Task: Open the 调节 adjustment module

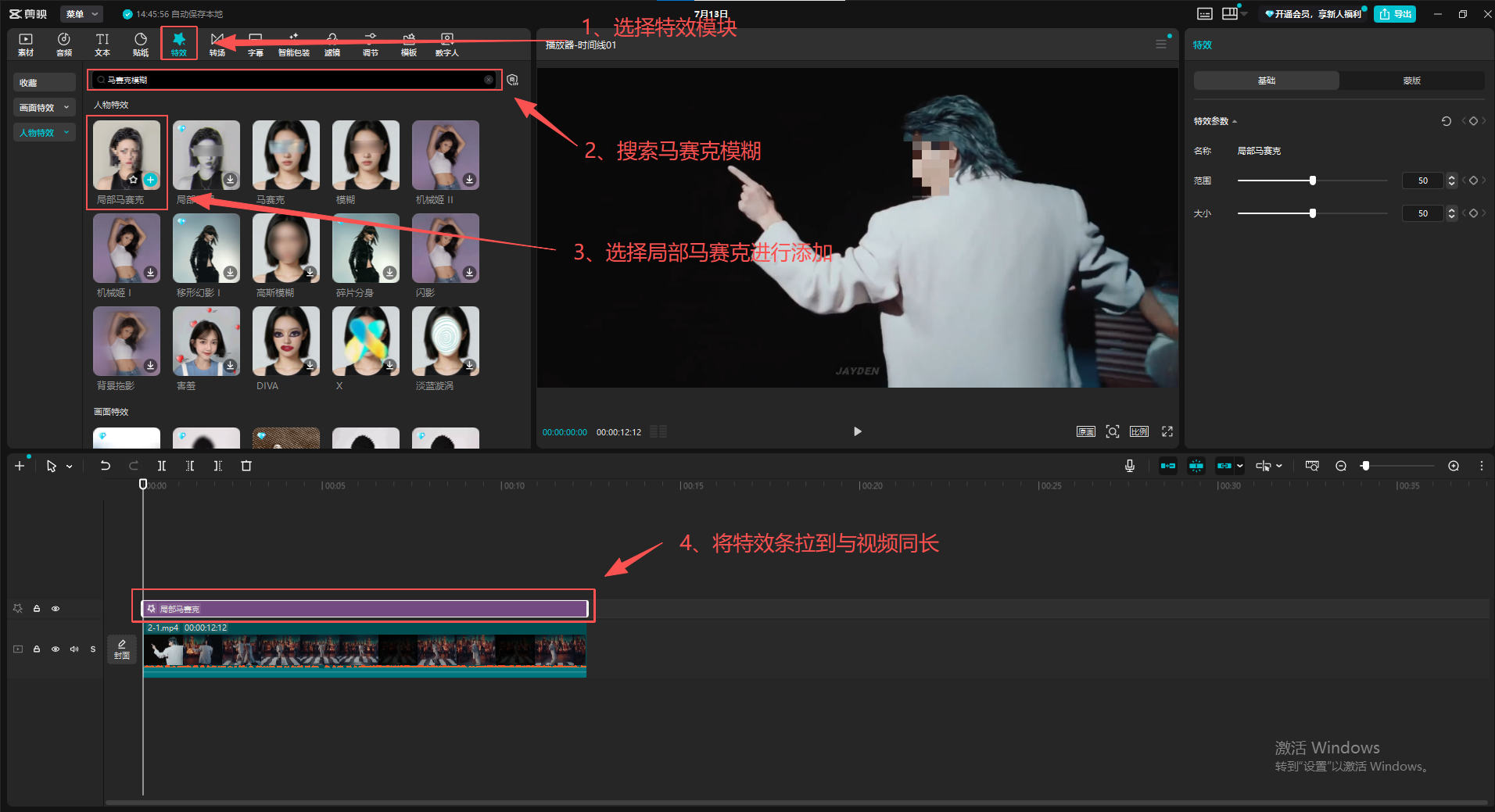Action: (x=371, y=45)
